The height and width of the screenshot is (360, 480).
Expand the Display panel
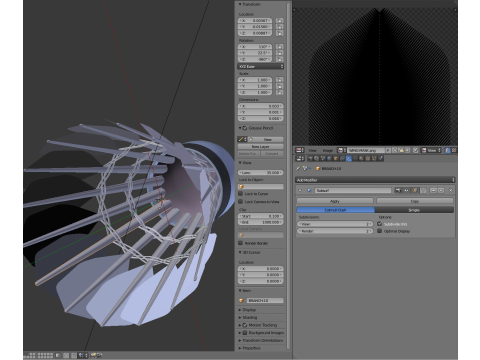tap(240, 310)
